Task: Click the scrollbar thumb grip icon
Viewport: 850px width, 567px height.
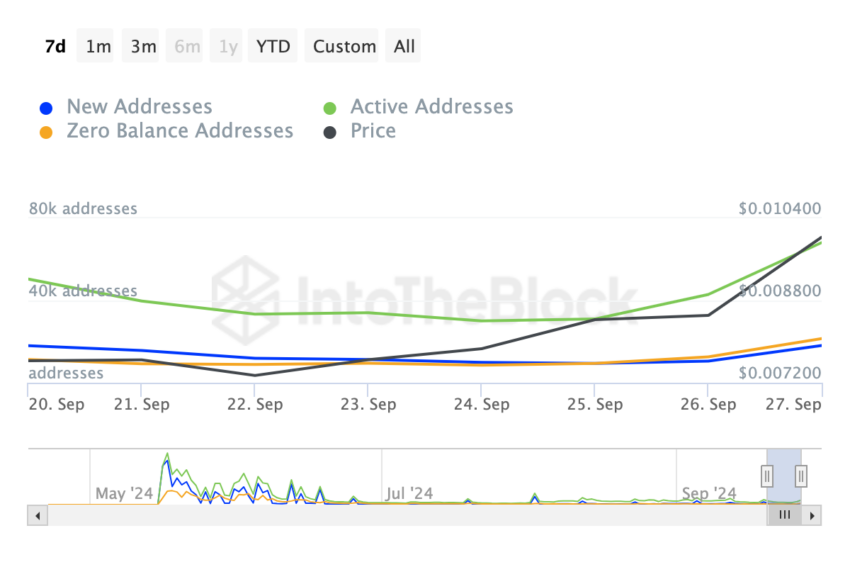Action: click(784, 515)
